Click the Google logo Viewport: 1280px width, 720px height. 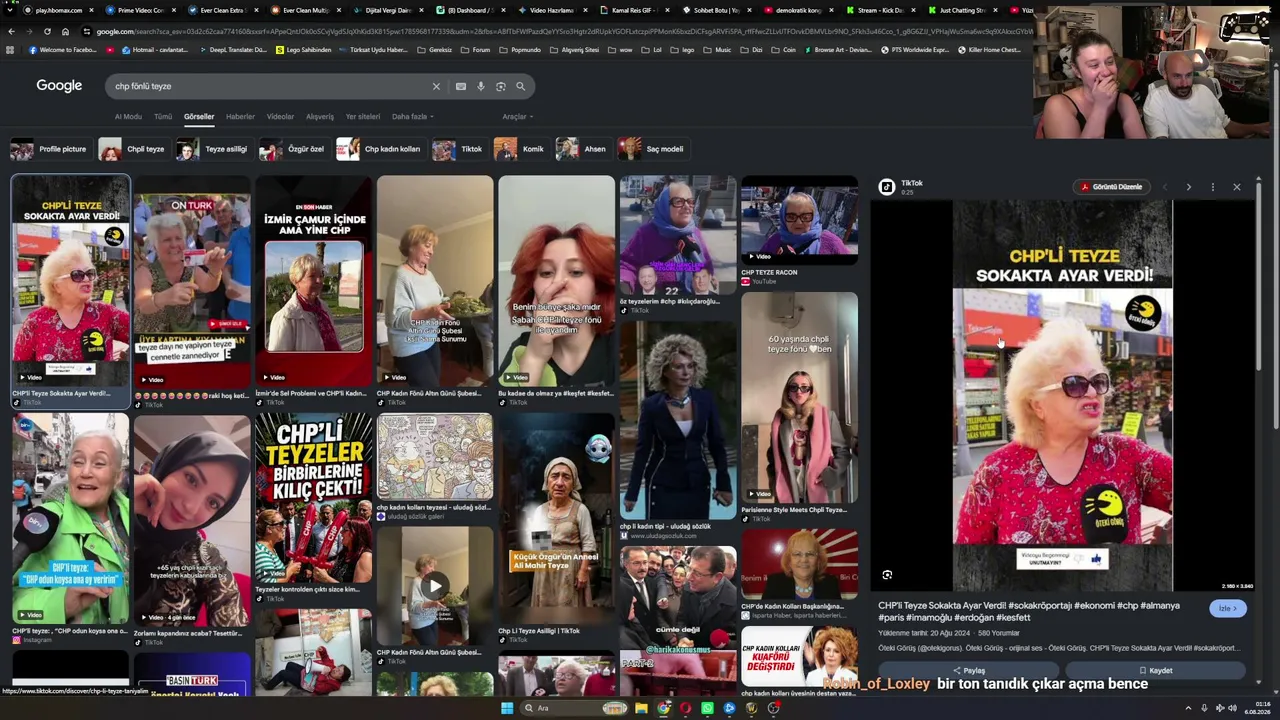(59, 86)
